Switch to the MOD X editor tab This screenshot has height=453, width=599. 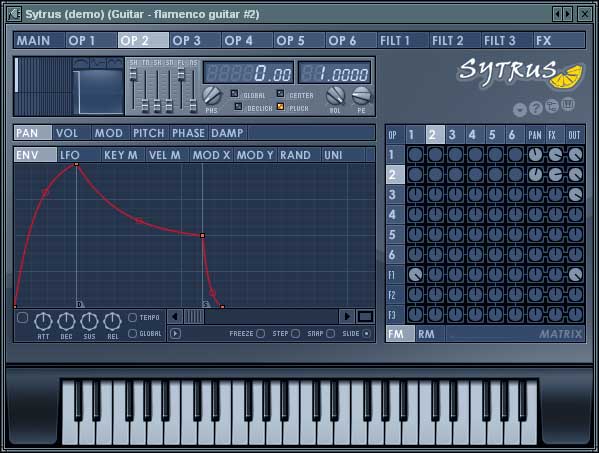(x=211, y=155)
